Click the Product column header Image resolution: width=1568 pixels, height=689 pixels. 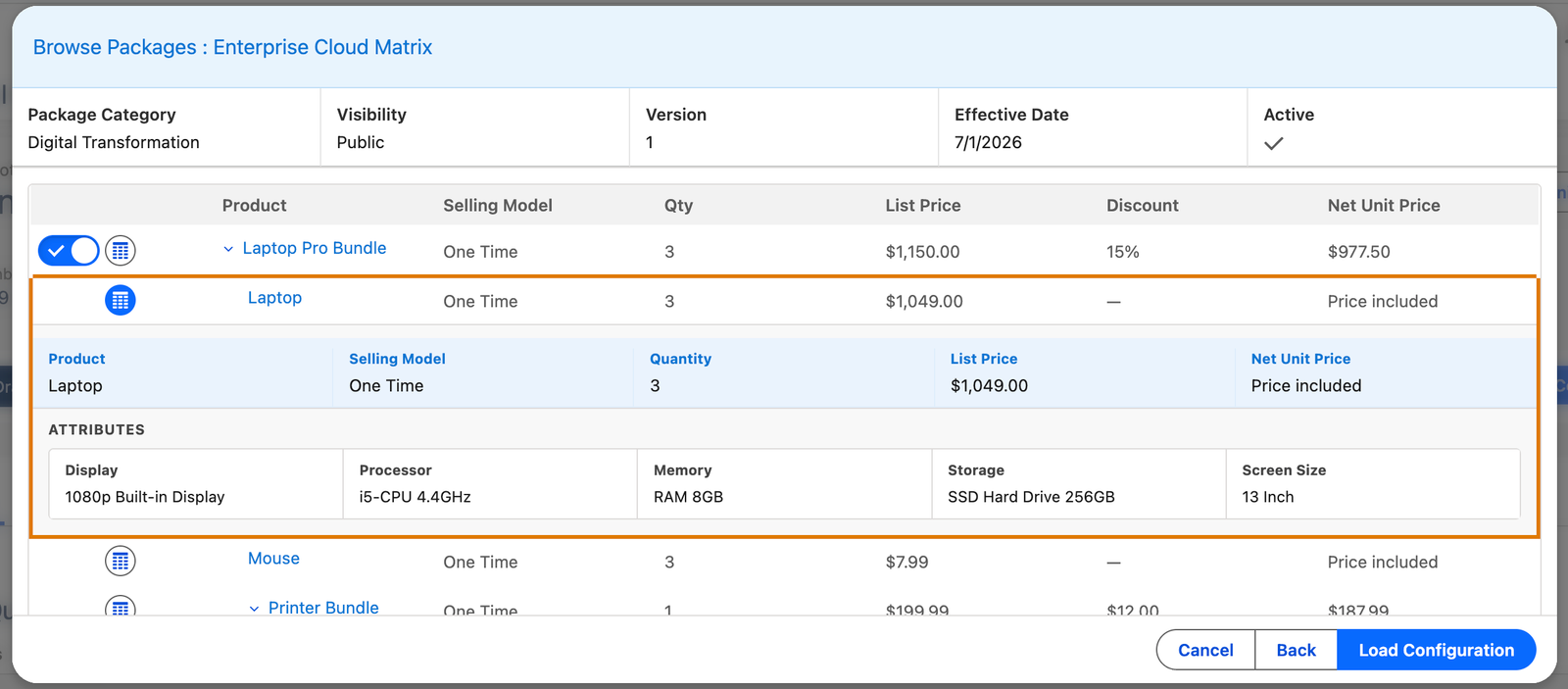[x=254, y=206]
